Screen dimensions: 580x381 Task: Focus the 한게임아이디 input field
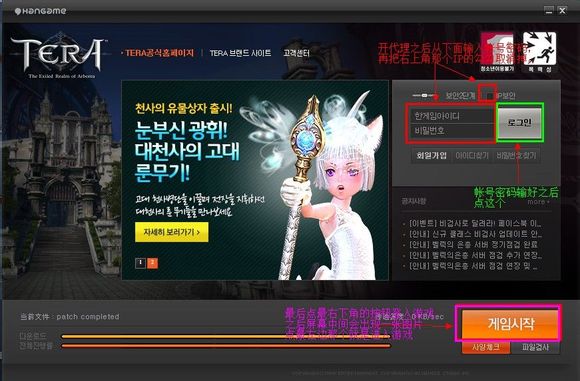point(452,116)
